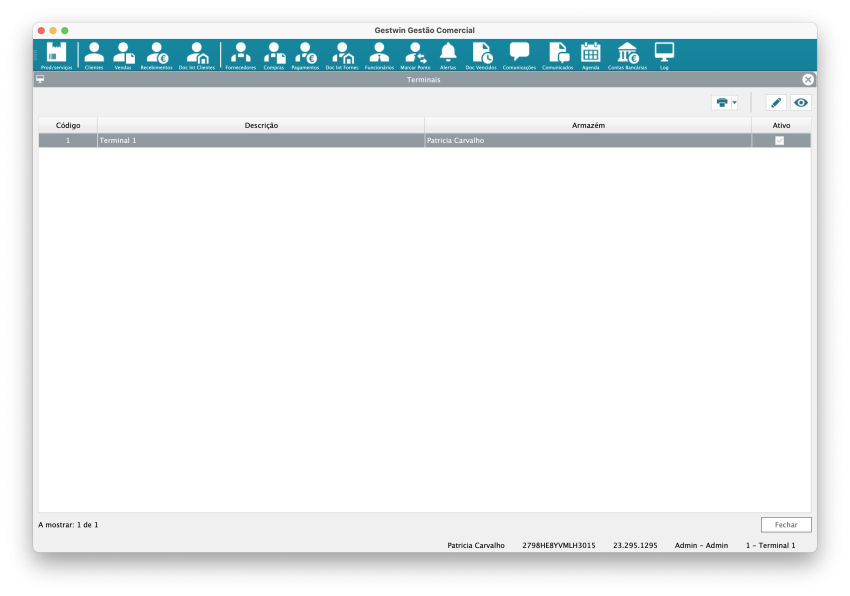The image size is (850, 596).
Task: Sort by the Descrição column header
Action: point(261,125)
